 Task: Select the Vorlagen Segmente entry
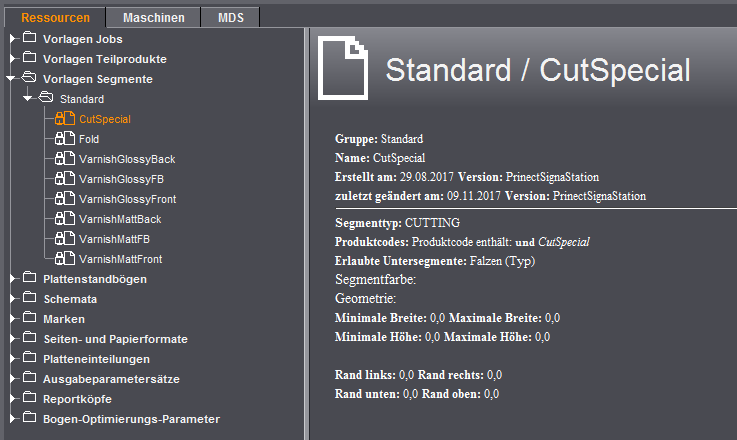(x=98, y=79)
